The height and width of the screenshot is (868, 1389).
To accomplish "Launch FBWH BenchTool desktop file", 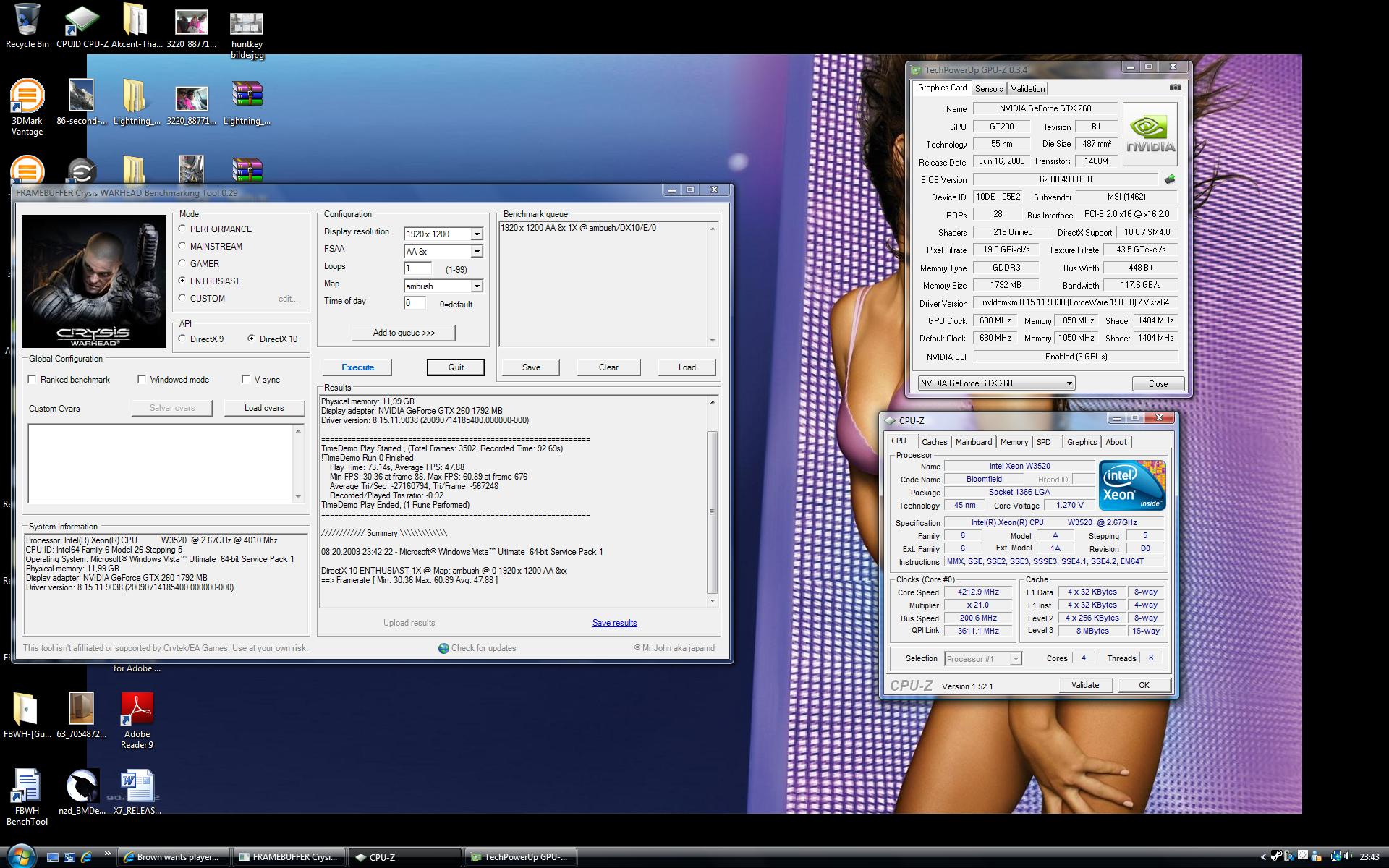I will tap(27, 796).
